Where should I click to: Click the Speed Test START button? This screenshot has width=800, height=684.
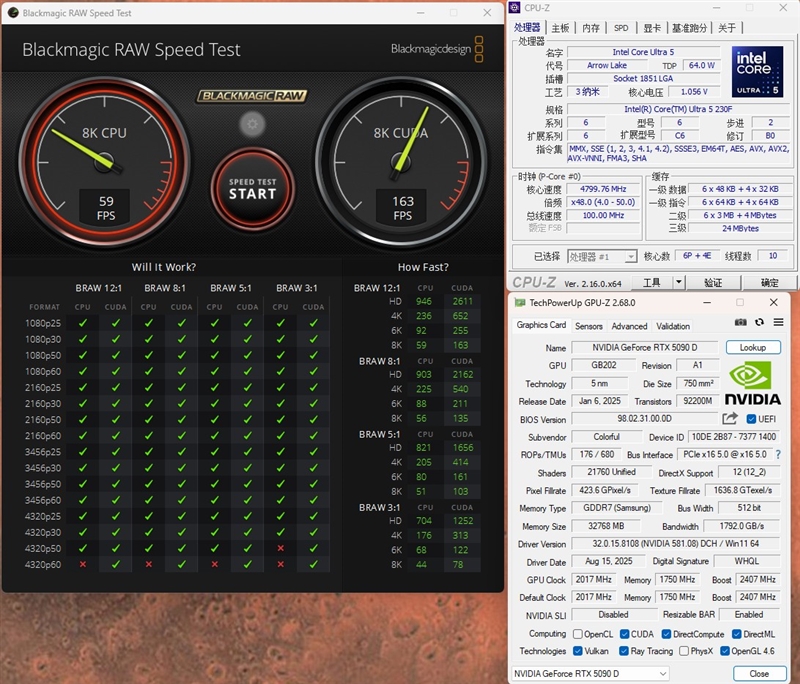[x=251, y=188]
